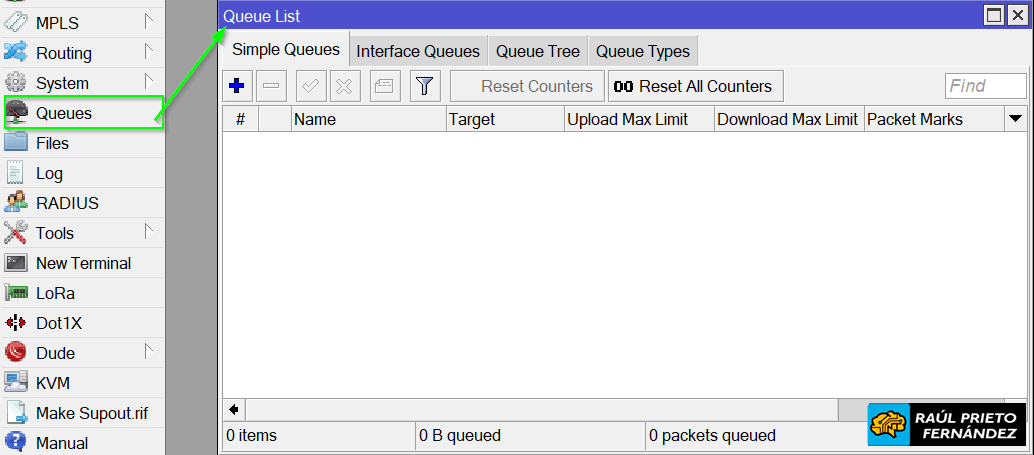Image resolution: width=1034 pixels, height=455 pixels.
Task: Click the Disable (X) toolbar icon
Action: (x=344, y=86)
